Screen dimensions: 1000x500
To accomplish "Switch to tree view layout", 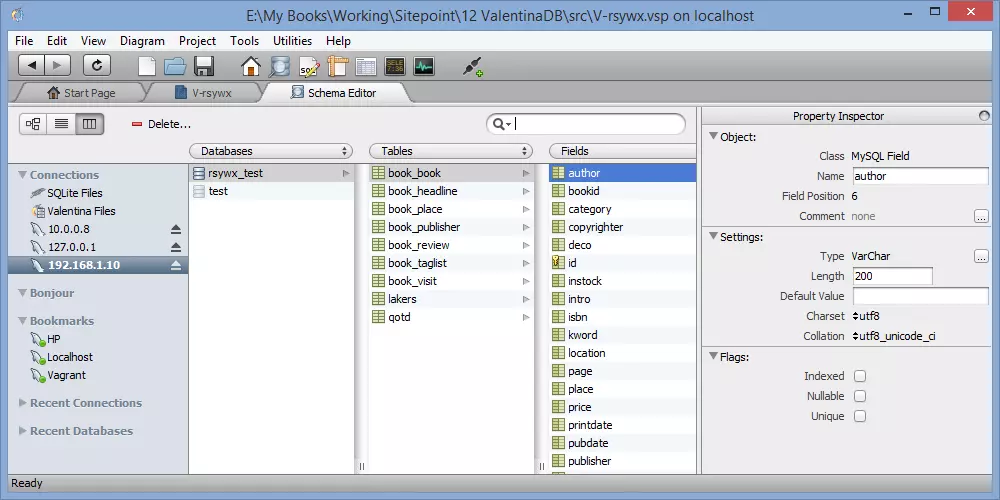I will tap(33, 124).
